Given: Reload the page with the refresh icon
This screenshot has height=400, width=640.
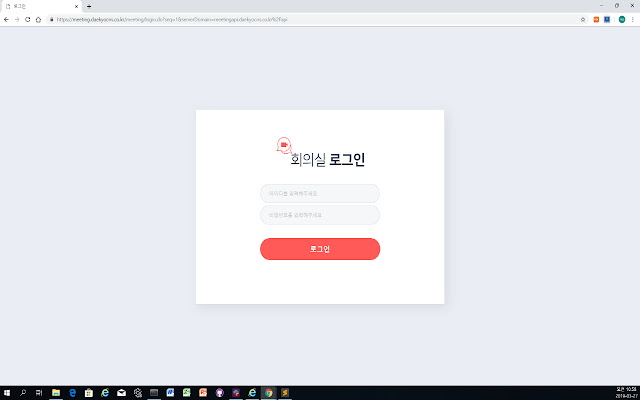Looking at the screenshot, I should click(x=27, y=19).
